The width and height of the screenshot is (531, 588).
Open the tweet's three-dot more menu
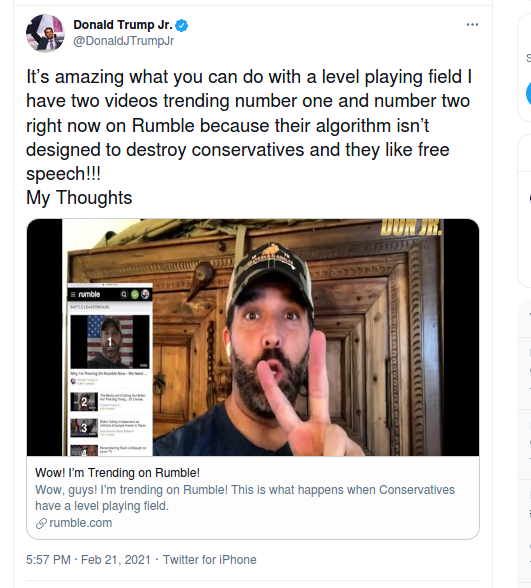pyautogui.click(x=472, y=25)
